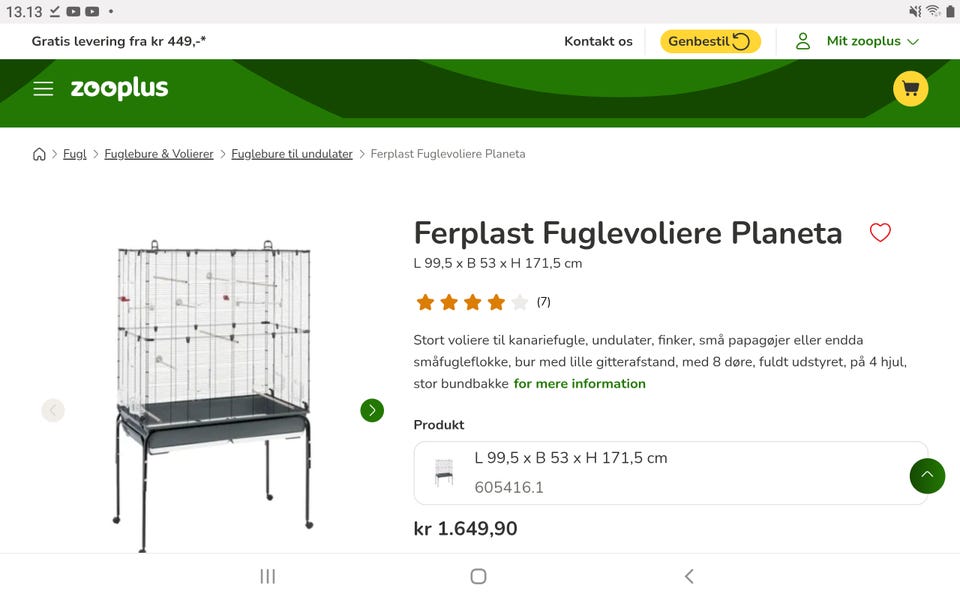The image size is (960, 600).
Task: Select the L 99,5 x B 53 product variant
Action: tap(670, 473)
